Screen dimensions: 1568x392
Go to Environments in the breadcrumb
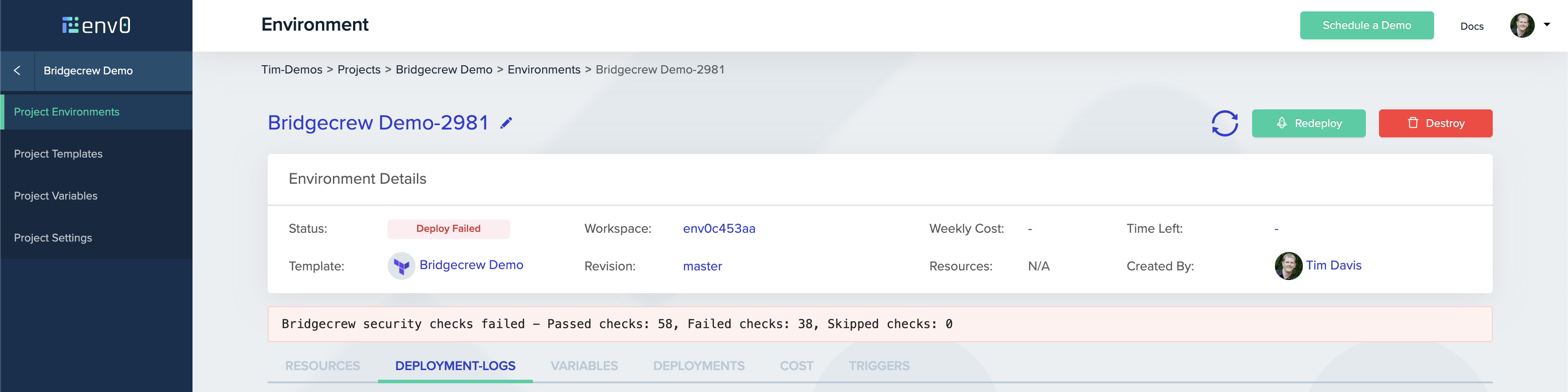tap(544, 70)
